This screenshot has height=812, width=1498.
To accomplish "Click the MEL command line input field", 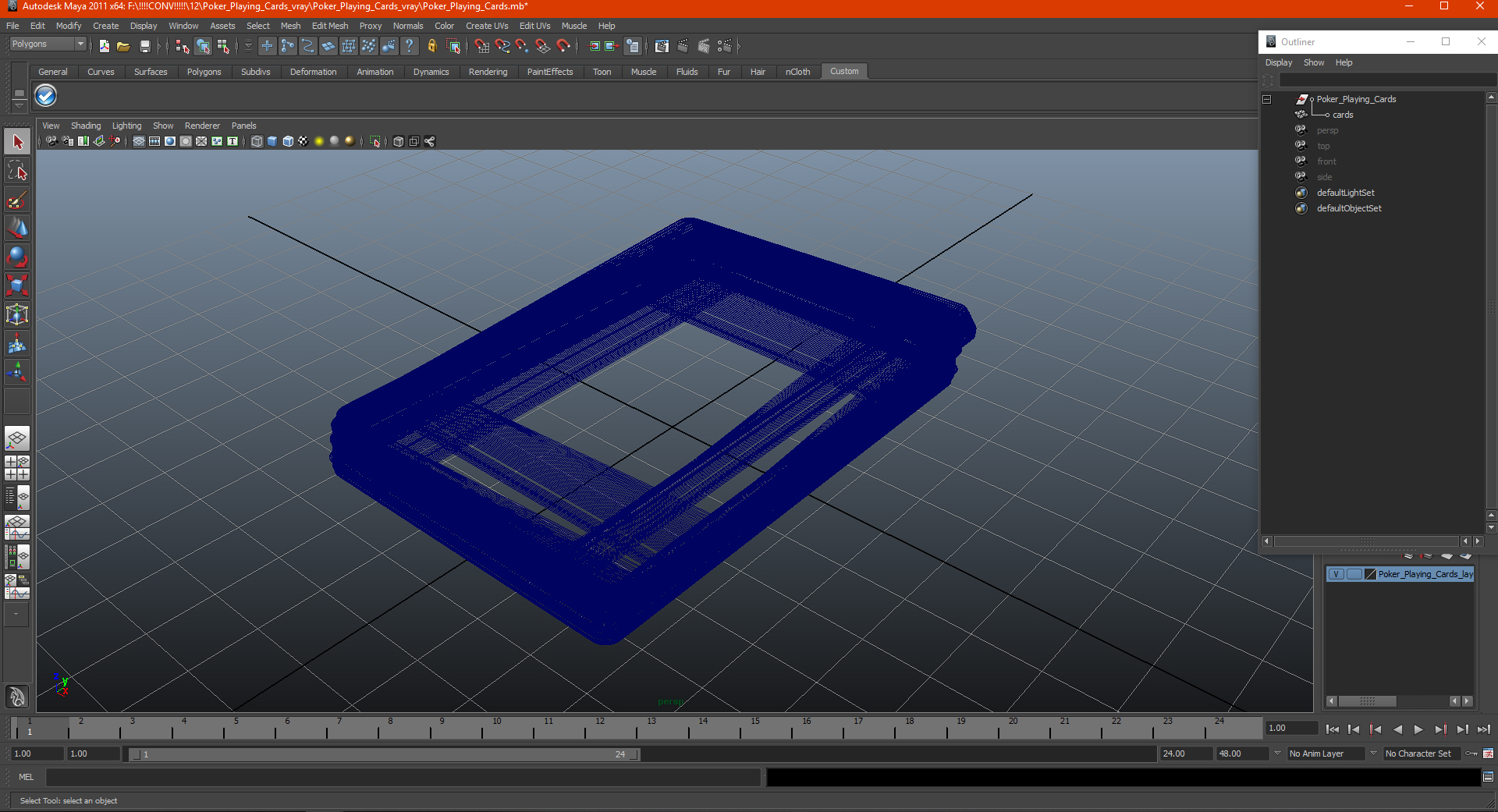I will [x=403, y=777].
